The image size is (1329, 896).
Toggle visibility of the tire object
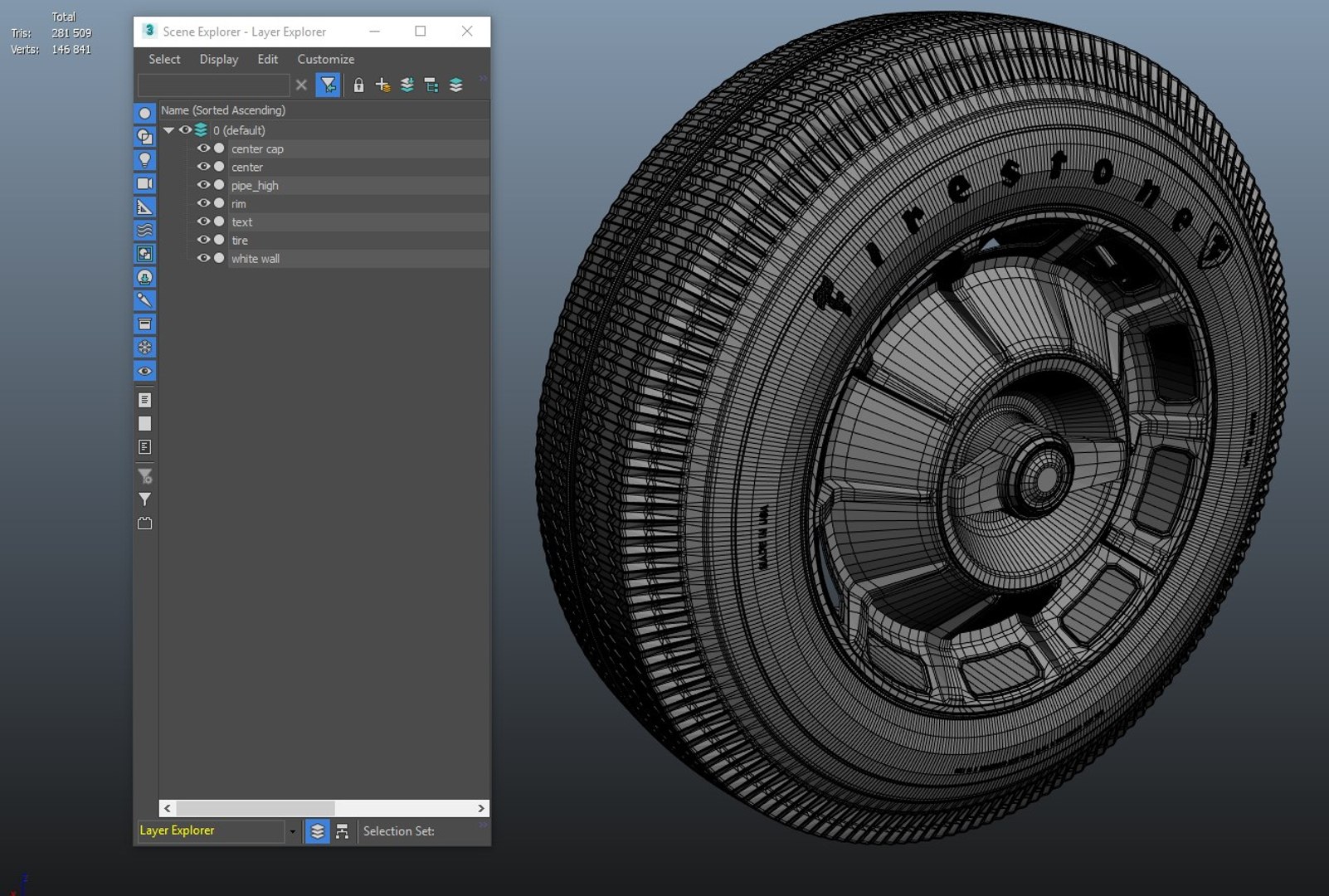(203, 240)
